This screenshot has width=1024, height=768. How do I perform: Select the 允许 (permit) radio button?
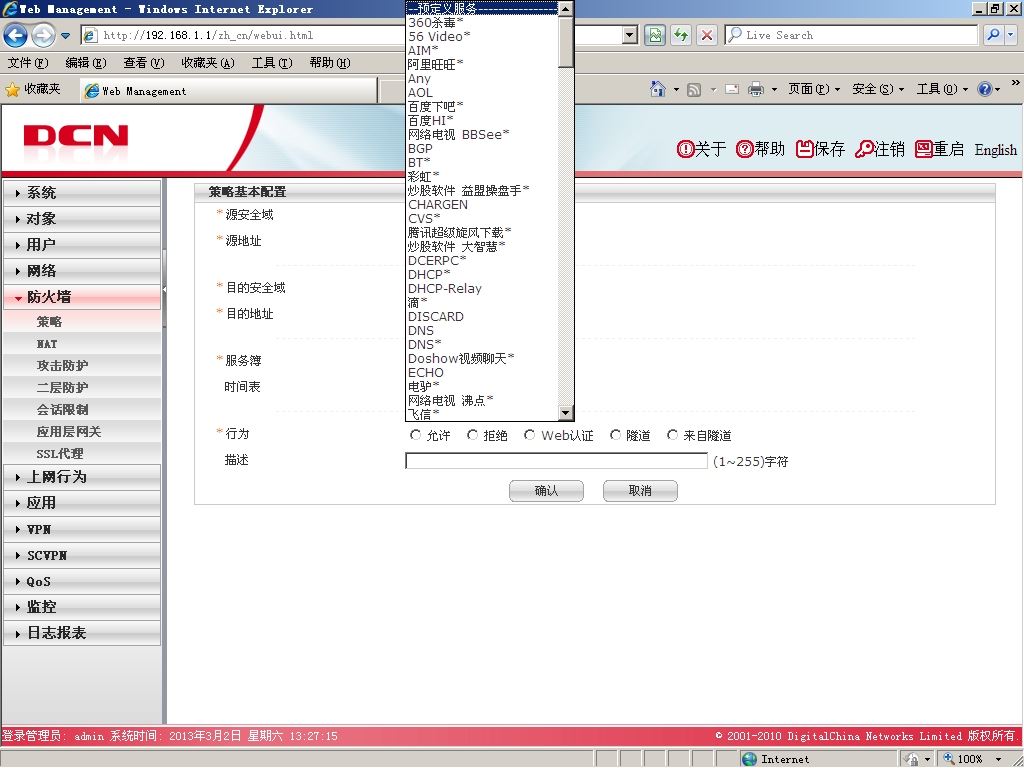(x=415, y=435)
